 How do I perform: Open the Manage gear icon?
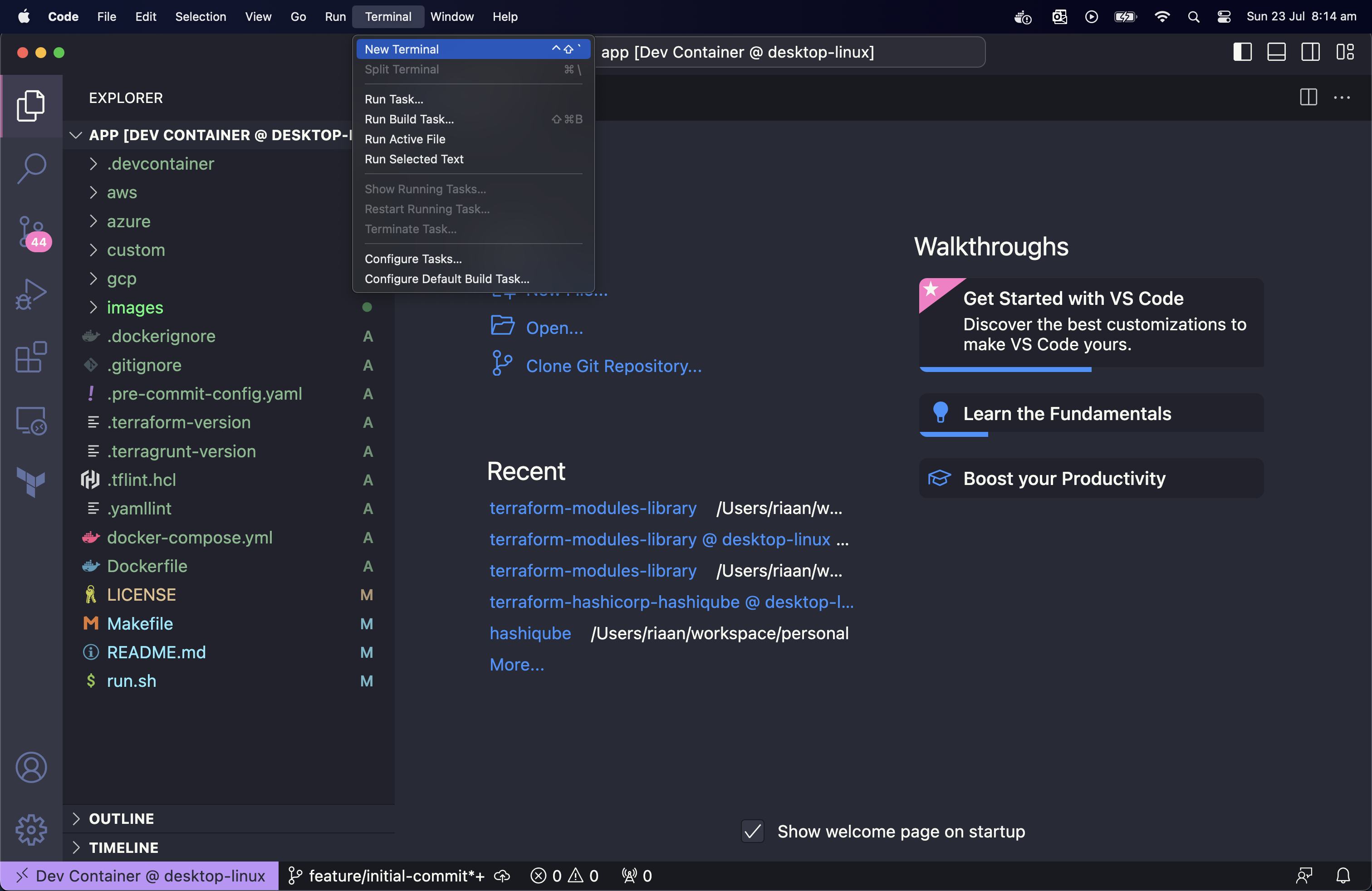pos(31,829)
